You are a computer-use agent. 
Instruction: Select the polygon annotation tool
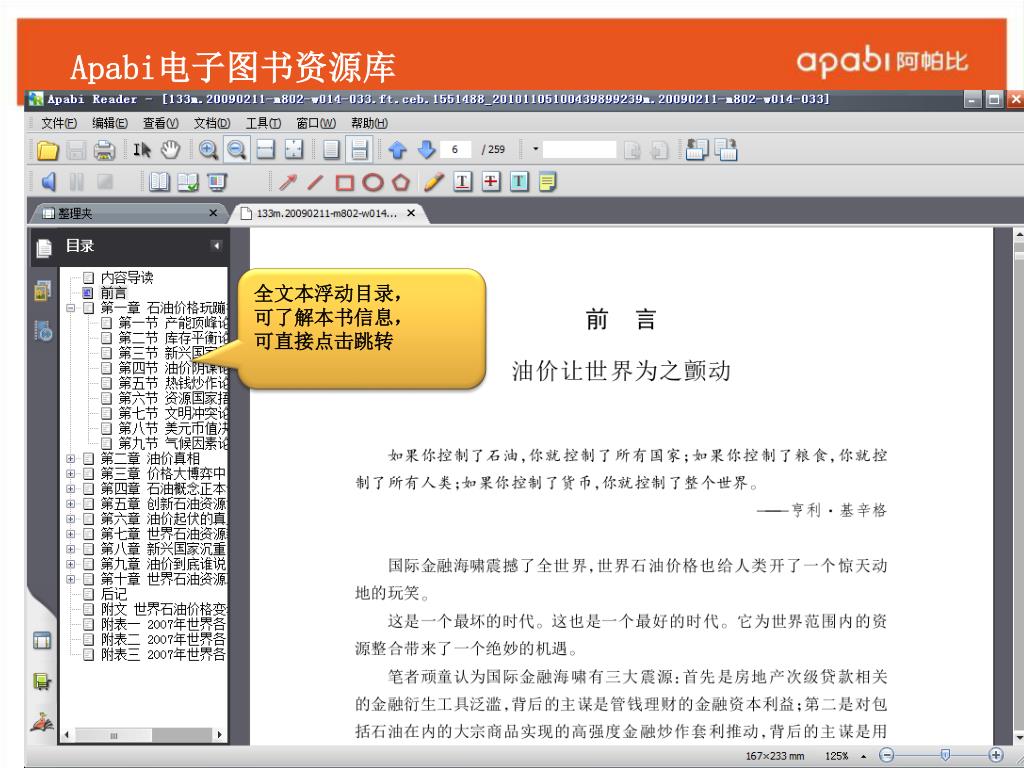tap(401, 182)
